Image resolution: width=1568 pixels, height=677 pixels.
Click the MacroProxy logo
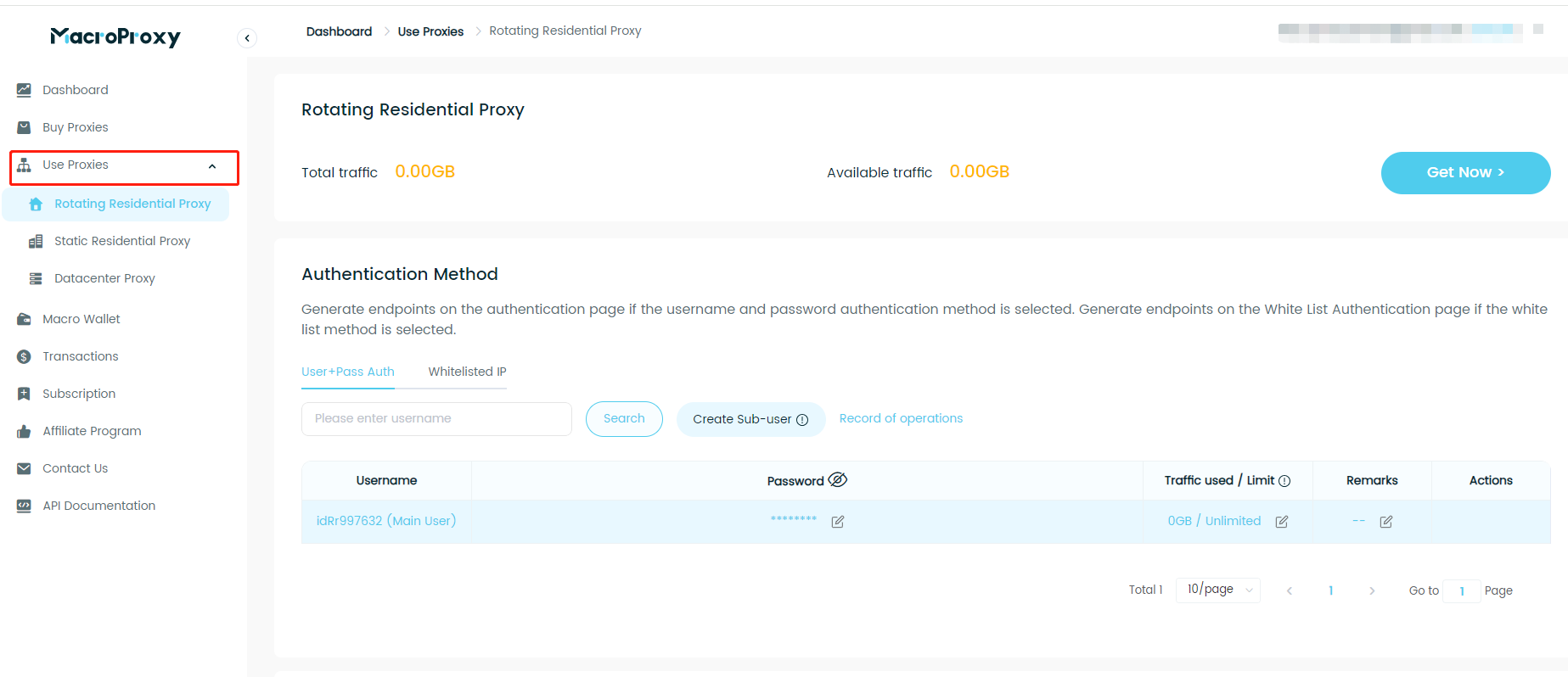(x=115, y=36)
